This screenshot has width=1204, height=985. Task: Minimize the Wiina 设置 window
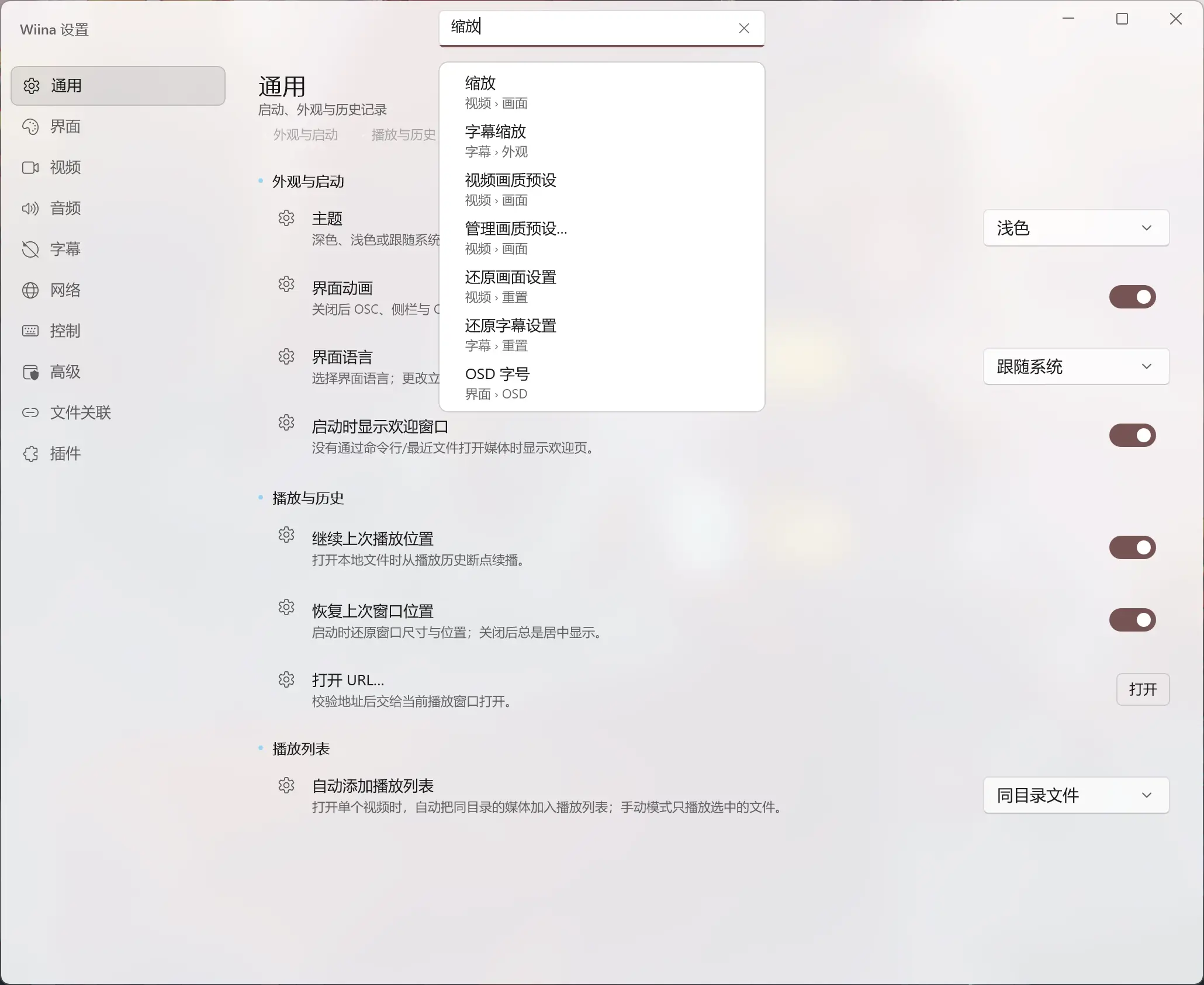click(x=1068, y=19)
